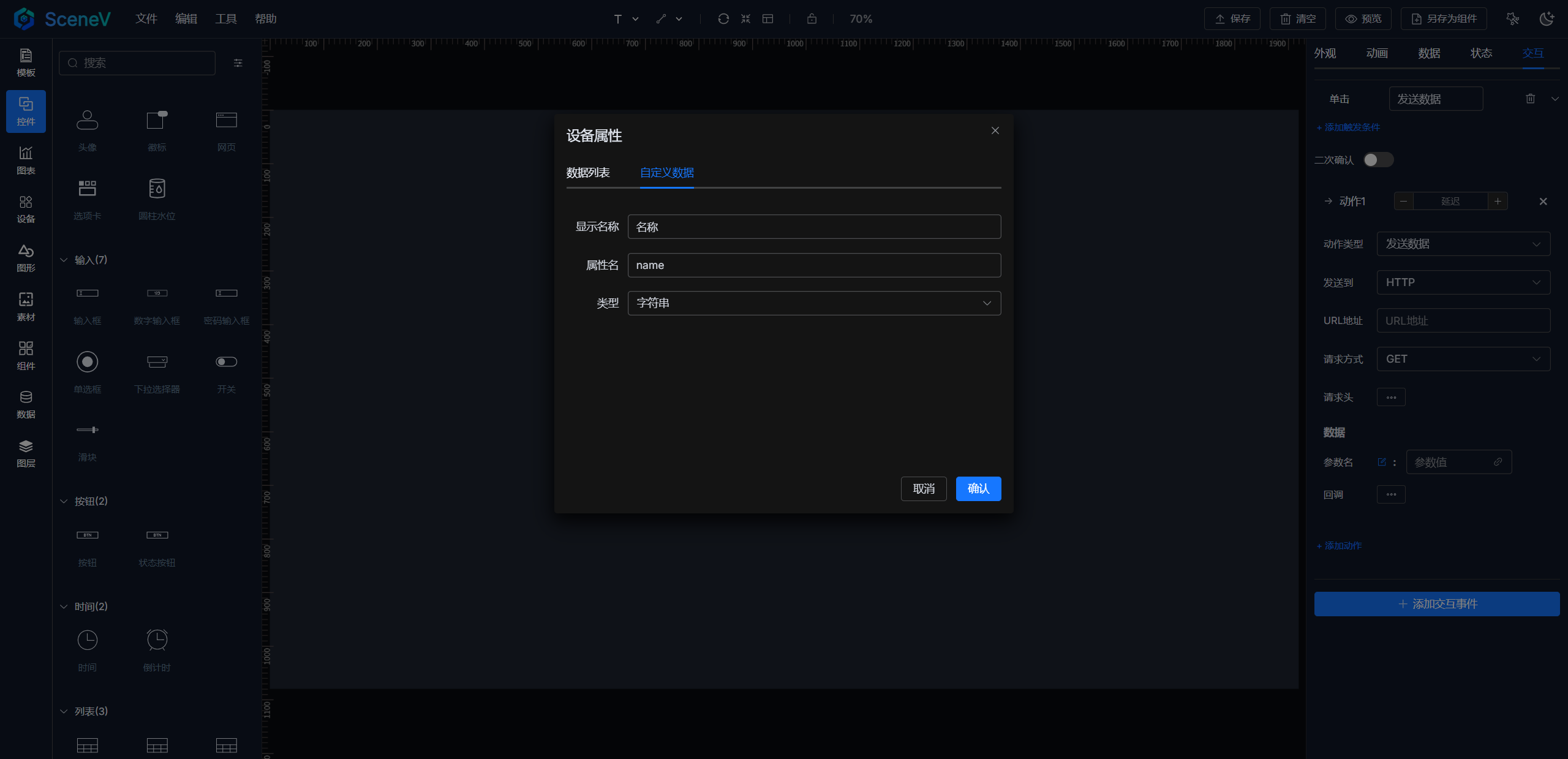Viewport: 1568px width, 759px height.
Task: Toggle the 二次确认 switch
Action: pyautogui.click(x=1378, y=160)
